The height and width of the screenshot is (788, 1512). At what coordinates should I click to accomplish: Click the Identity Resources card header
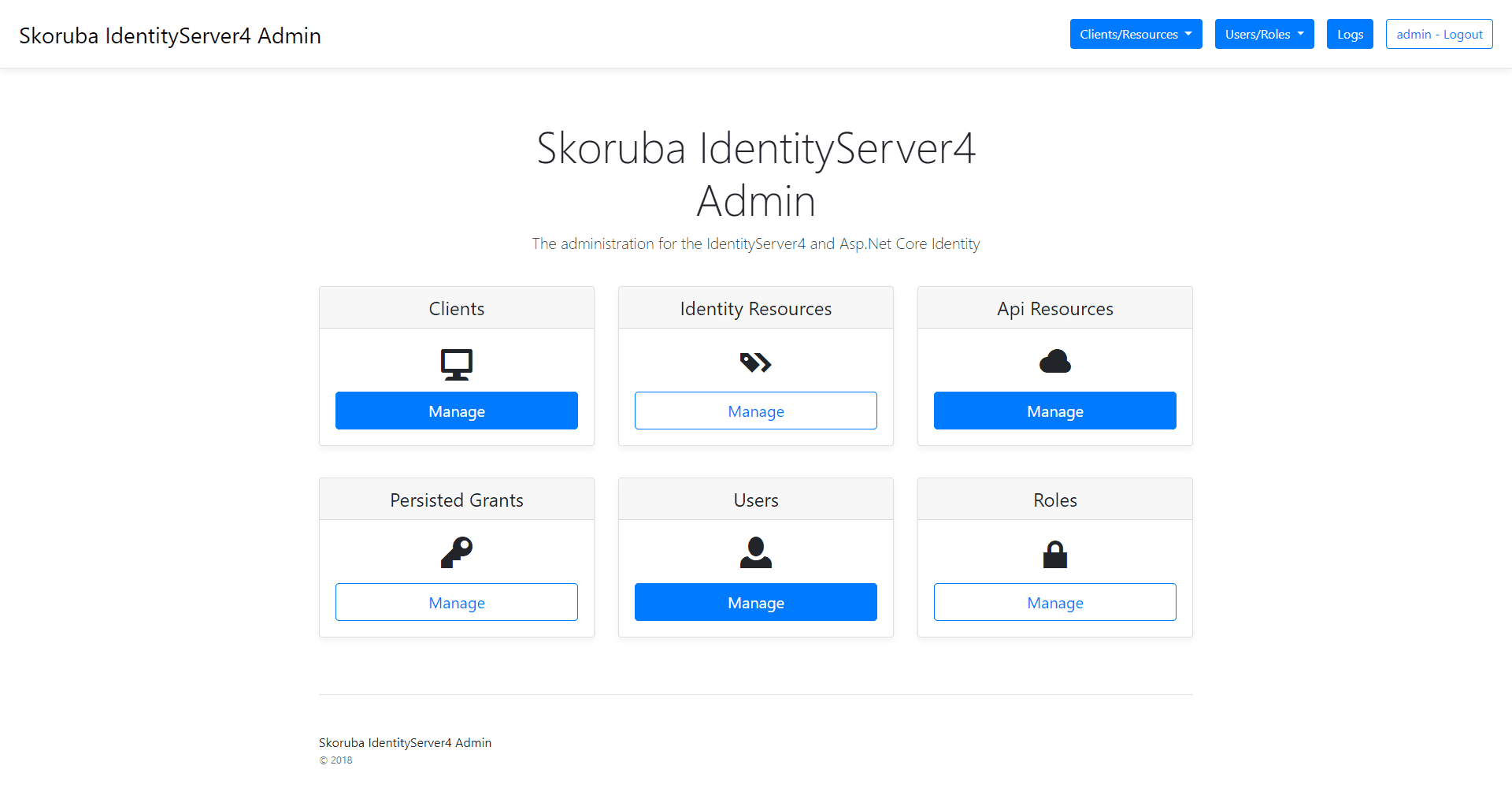(756, 308)
